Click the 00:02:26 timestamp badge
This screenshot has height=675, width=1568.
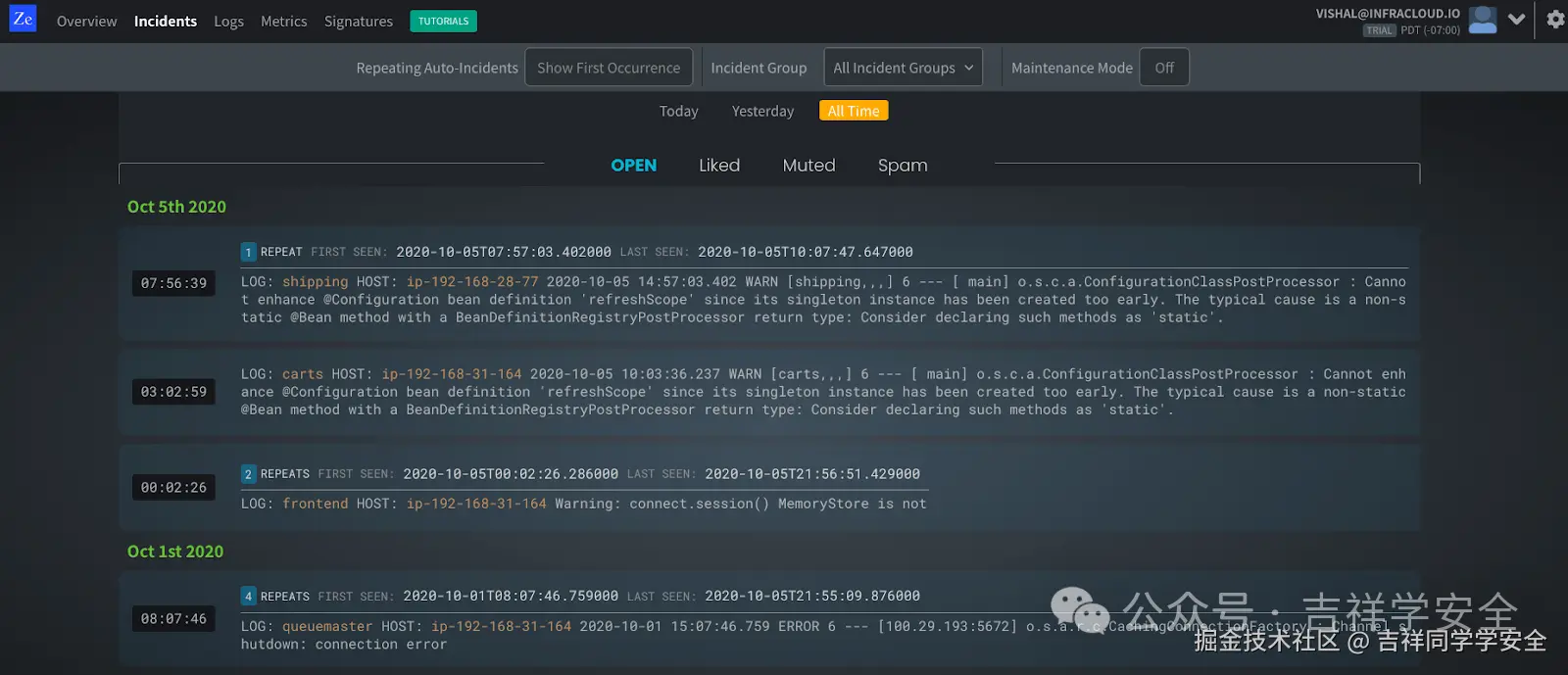[173, 487]
